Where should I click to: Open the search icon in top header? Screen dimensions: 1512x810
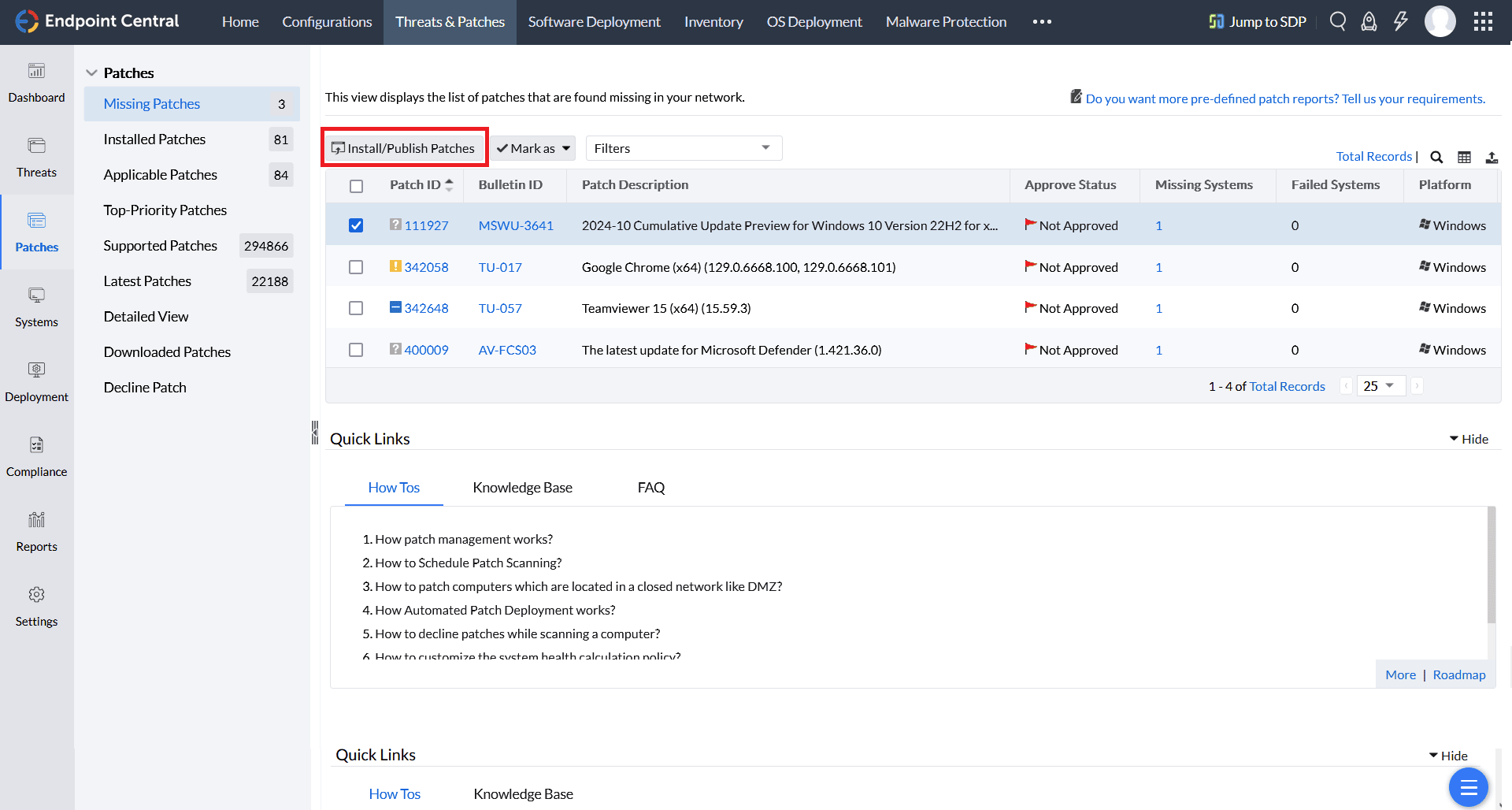point(1337,21)
